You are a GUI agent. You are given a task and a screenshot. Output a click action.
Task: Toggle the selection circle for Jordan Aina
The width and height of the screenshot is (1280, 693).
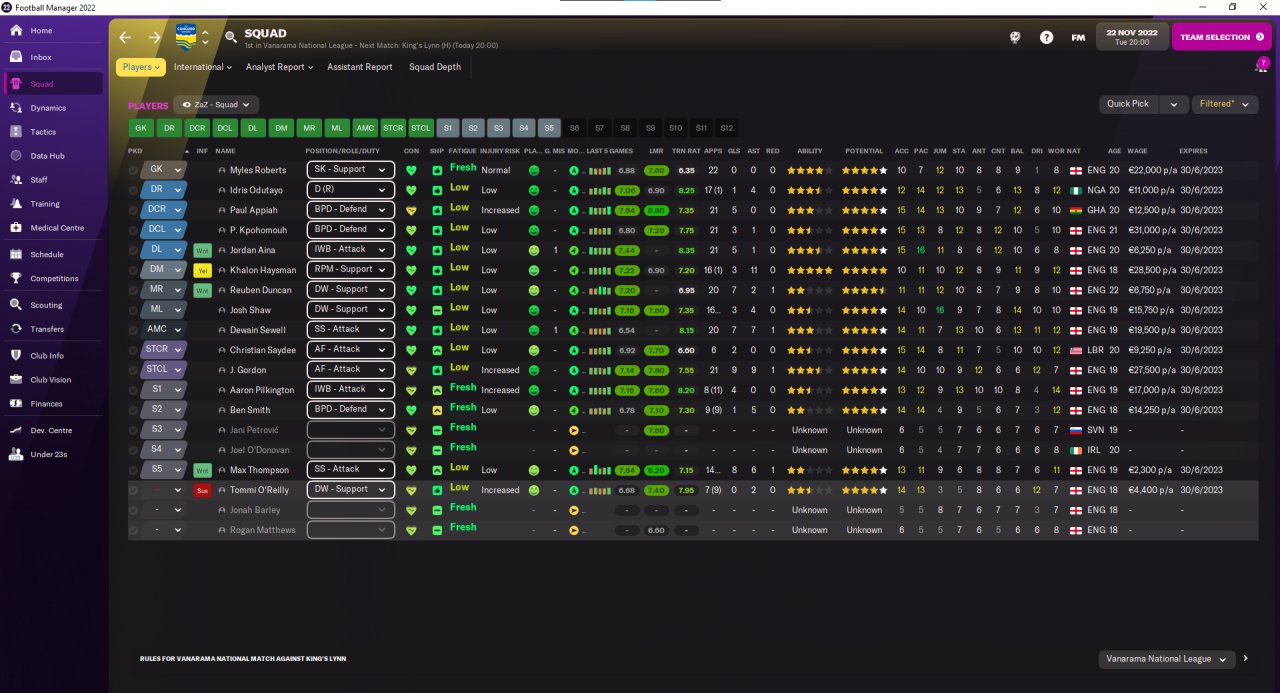[x=134, y=250]
